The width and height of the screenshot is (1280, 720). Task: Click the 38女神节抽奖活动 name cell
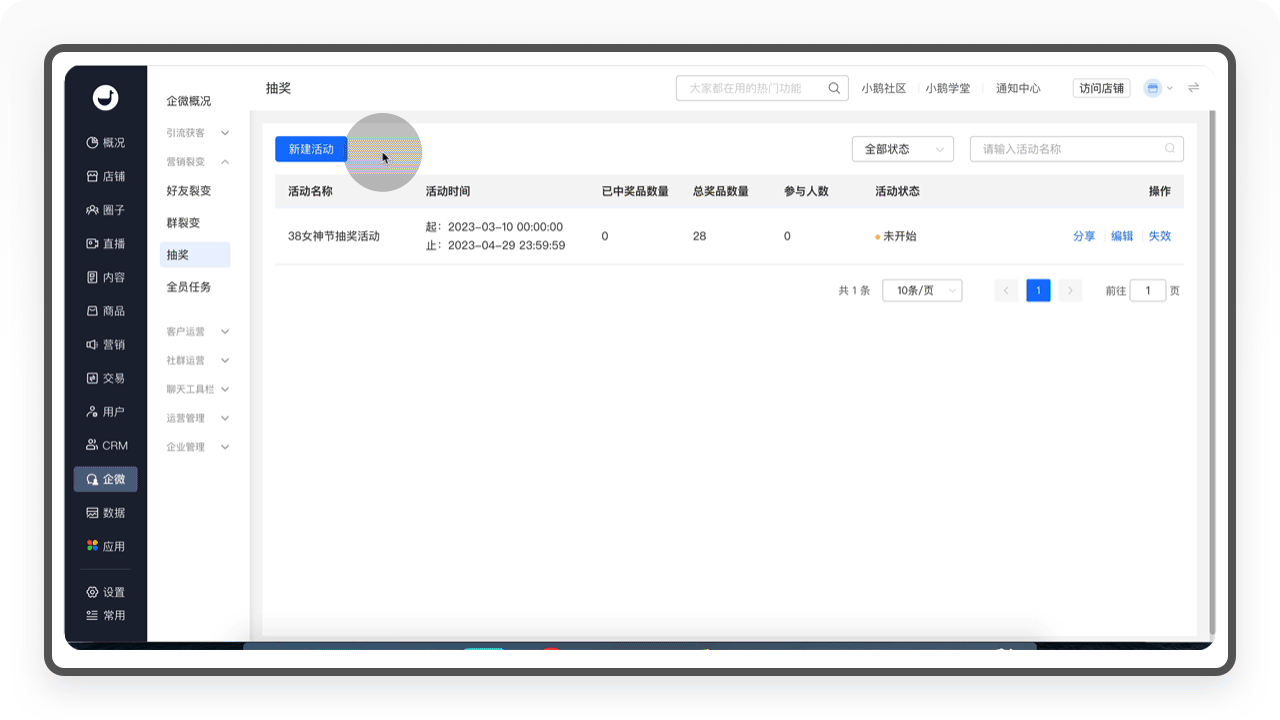(x=334, y=236)
